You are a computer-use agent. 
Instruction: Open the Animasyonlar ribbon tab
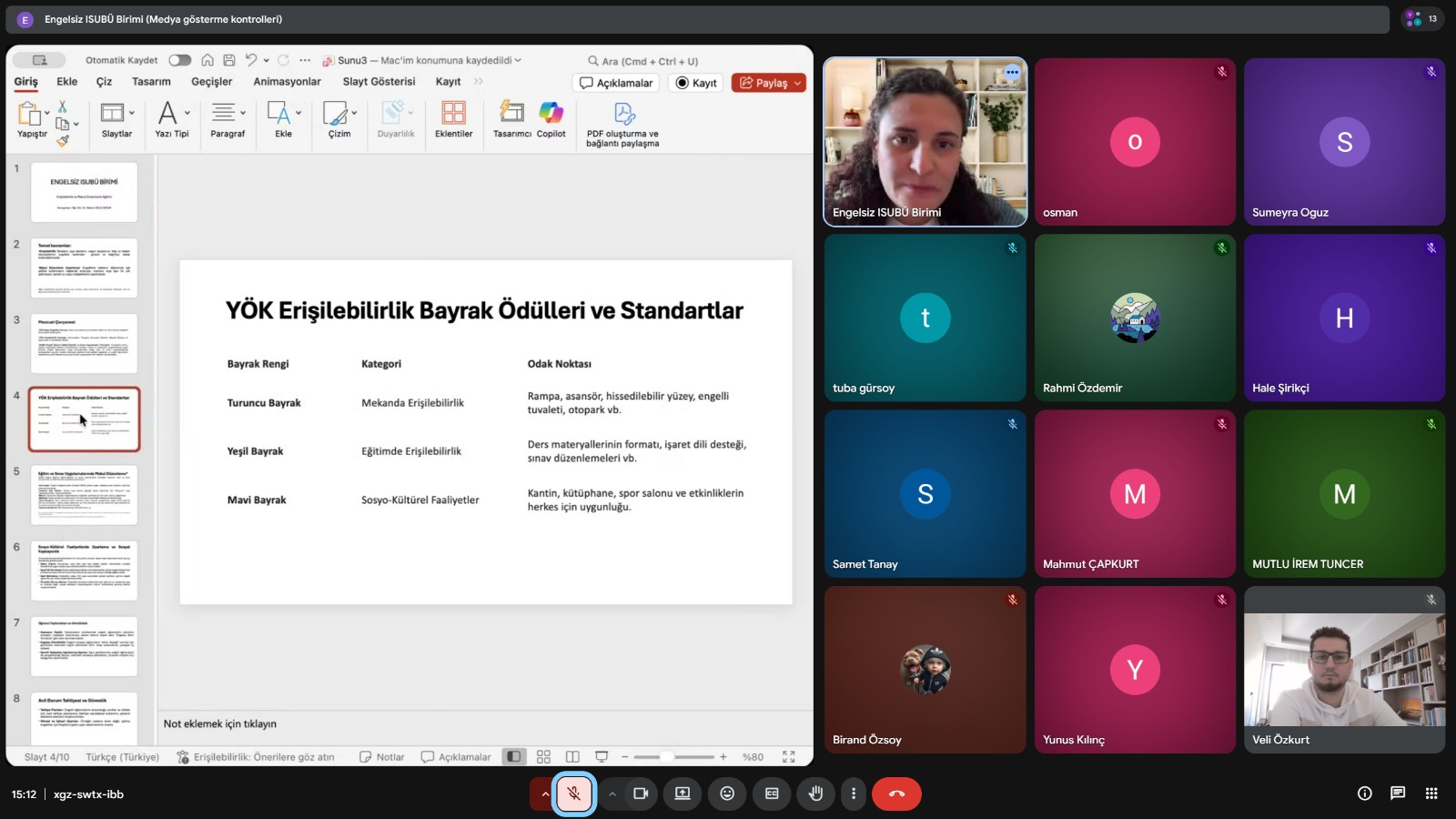[287, 82]
